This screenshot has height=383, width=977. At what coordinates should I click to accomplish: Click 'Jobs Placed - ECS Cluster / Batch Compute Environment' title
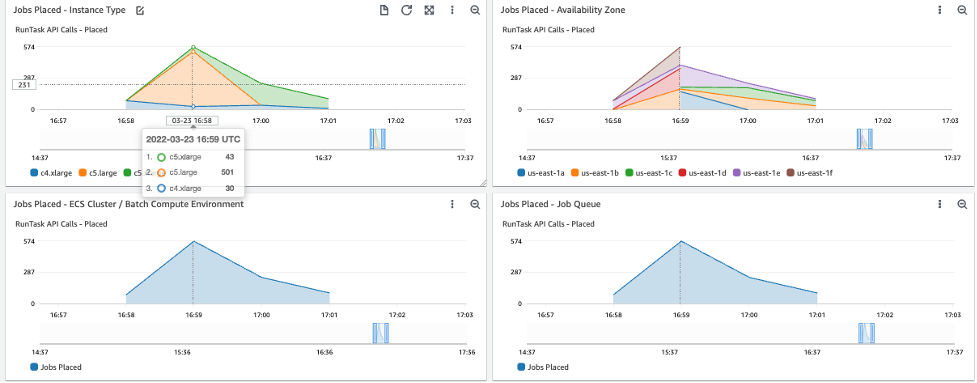(x=129, y=204)
